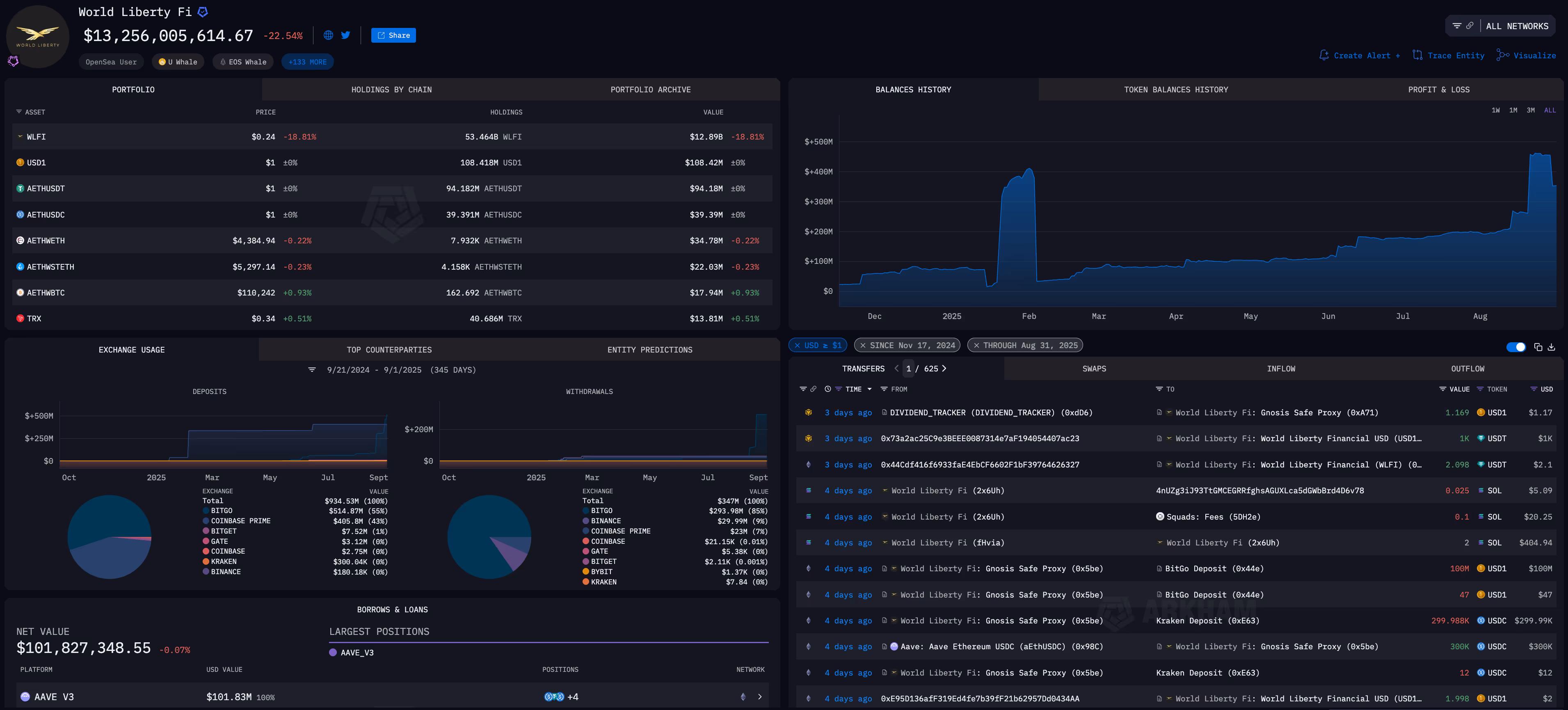1568x710 pixels.
Task: Click the Share button
Action: (x=393, y=35)
